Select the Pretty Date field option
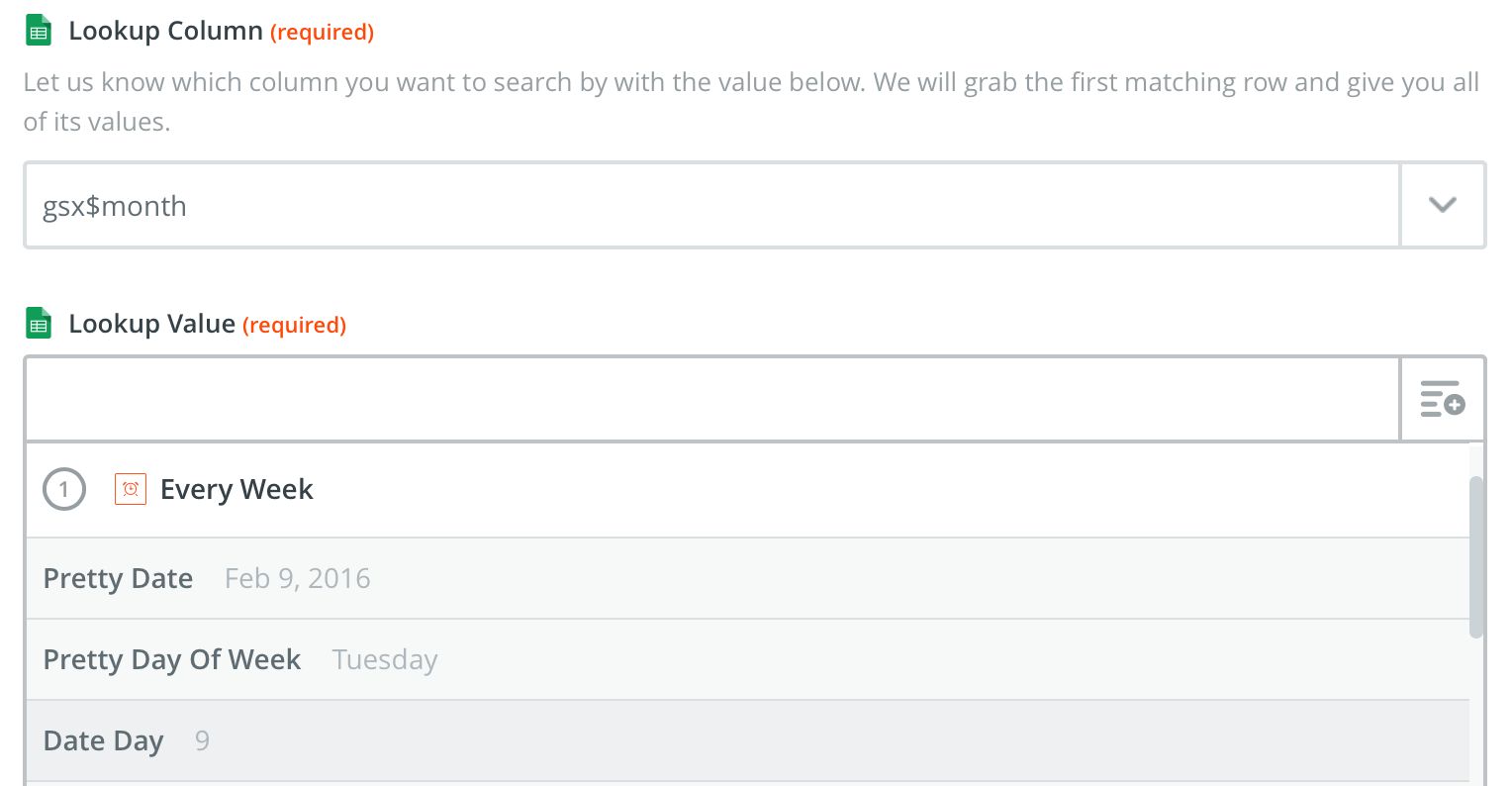1512x786 pixels. [x=118, y=579]
